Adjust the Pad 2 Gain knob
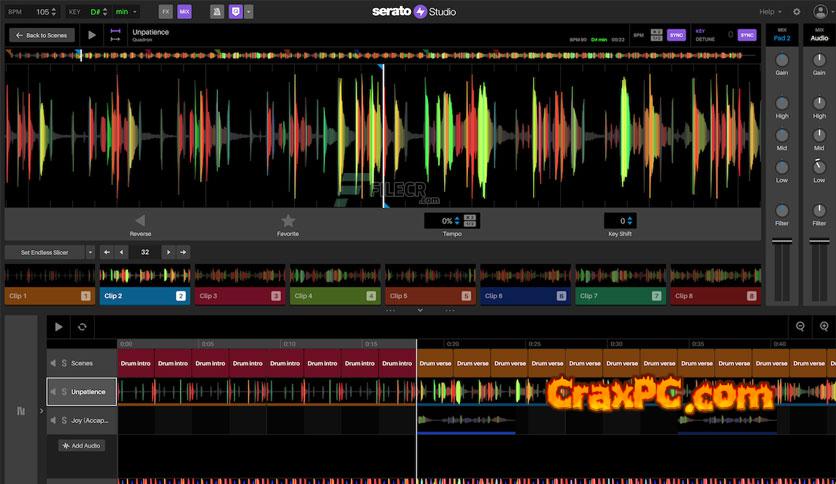Image resolution: width=836 pixels, height=484 pixels. click(782, 61)
